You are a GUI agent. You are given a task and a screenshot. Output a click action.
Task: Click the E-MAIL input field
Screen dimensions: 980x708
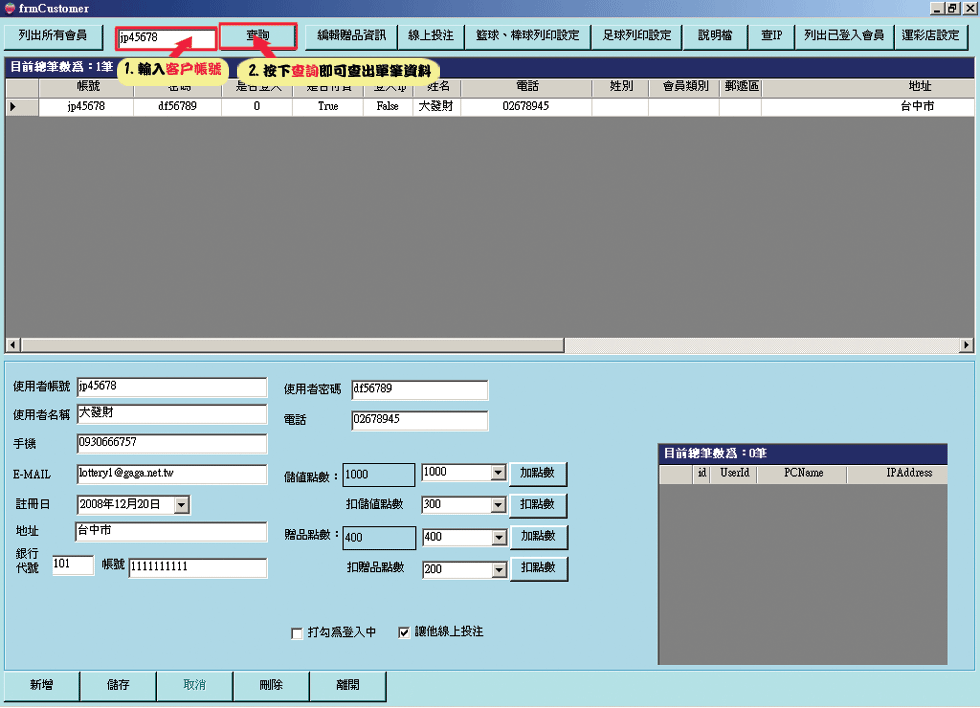pos(171,474)
